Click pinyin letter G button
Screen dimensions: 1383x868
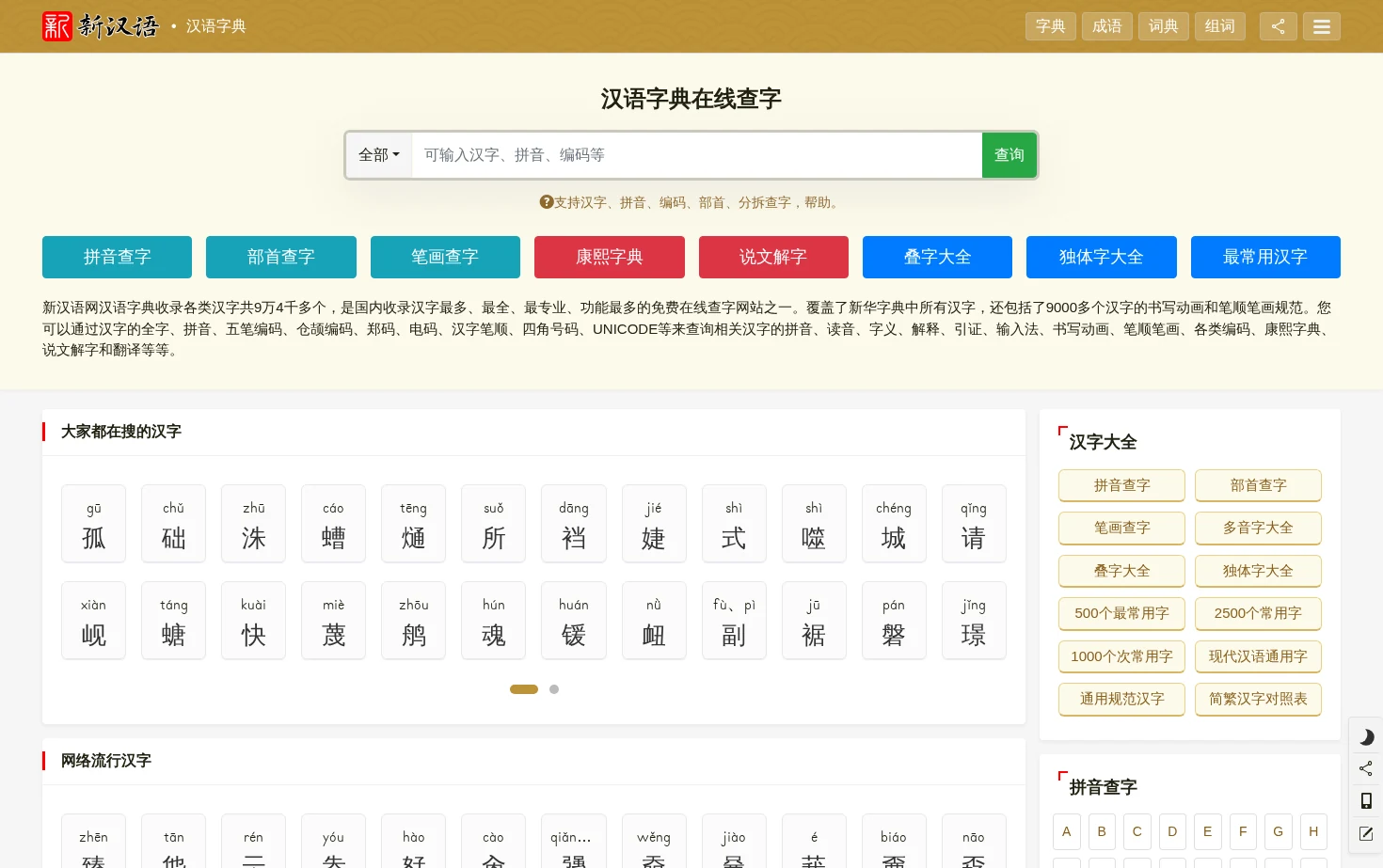tap(1278, 831)
